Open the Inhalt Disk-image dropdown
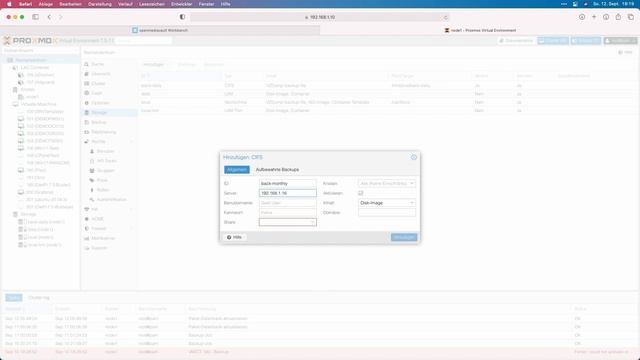The image size is (640, 360). (411, 203)
